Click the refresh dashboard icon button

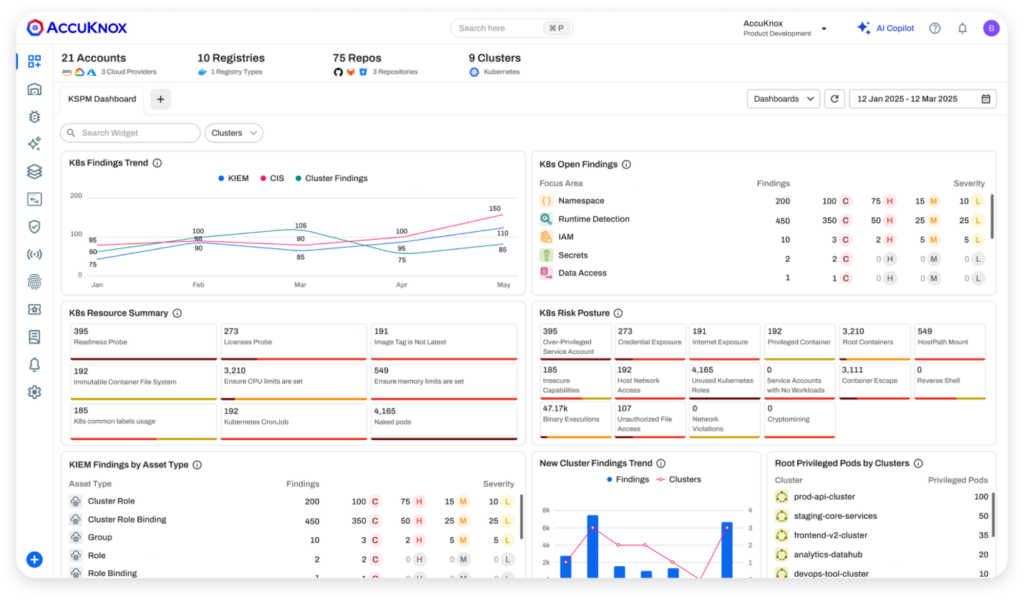click(834, 99)
